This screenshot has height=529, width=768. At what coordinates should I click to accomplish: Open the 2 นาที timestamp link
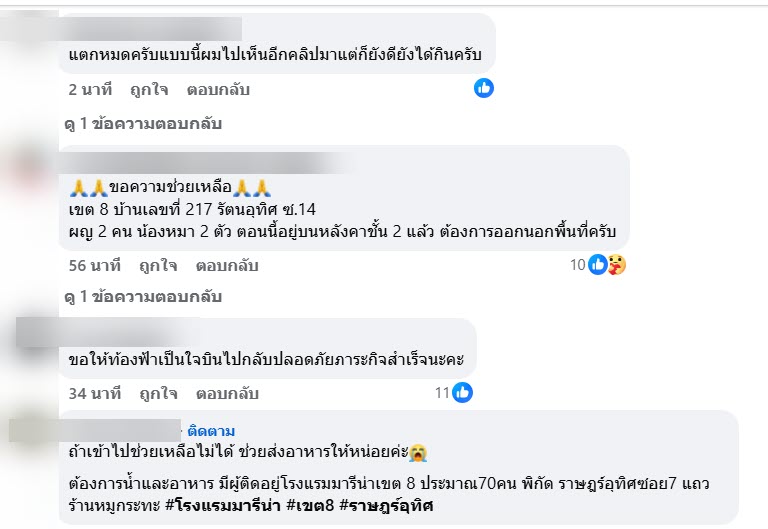point(89,89)
